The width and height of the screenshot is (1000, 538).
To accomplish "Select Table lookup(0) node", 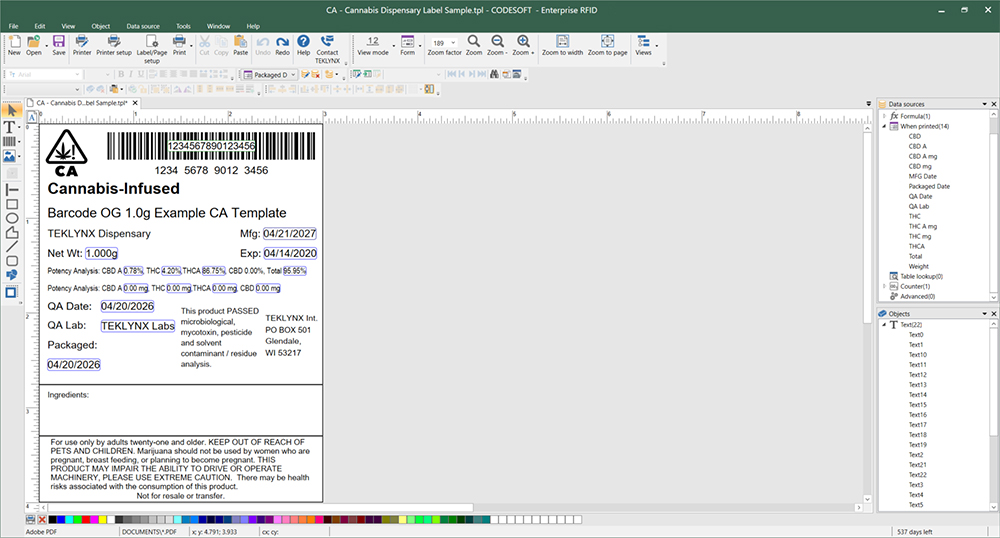I will point(921,276).
